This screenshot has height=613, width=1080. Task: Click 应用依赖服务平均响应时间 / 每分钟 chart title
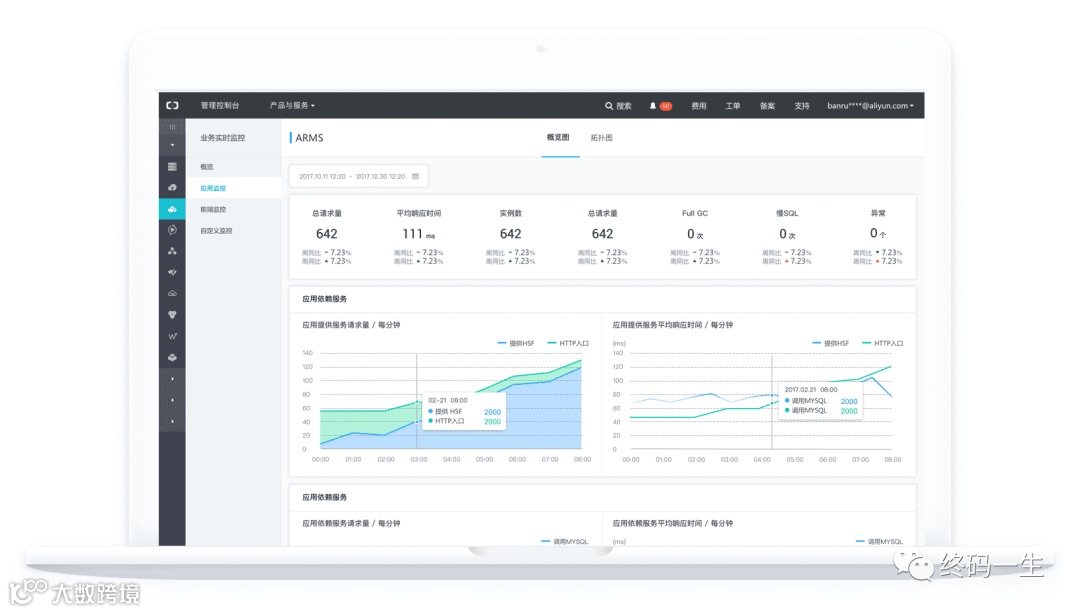(673, 523)
